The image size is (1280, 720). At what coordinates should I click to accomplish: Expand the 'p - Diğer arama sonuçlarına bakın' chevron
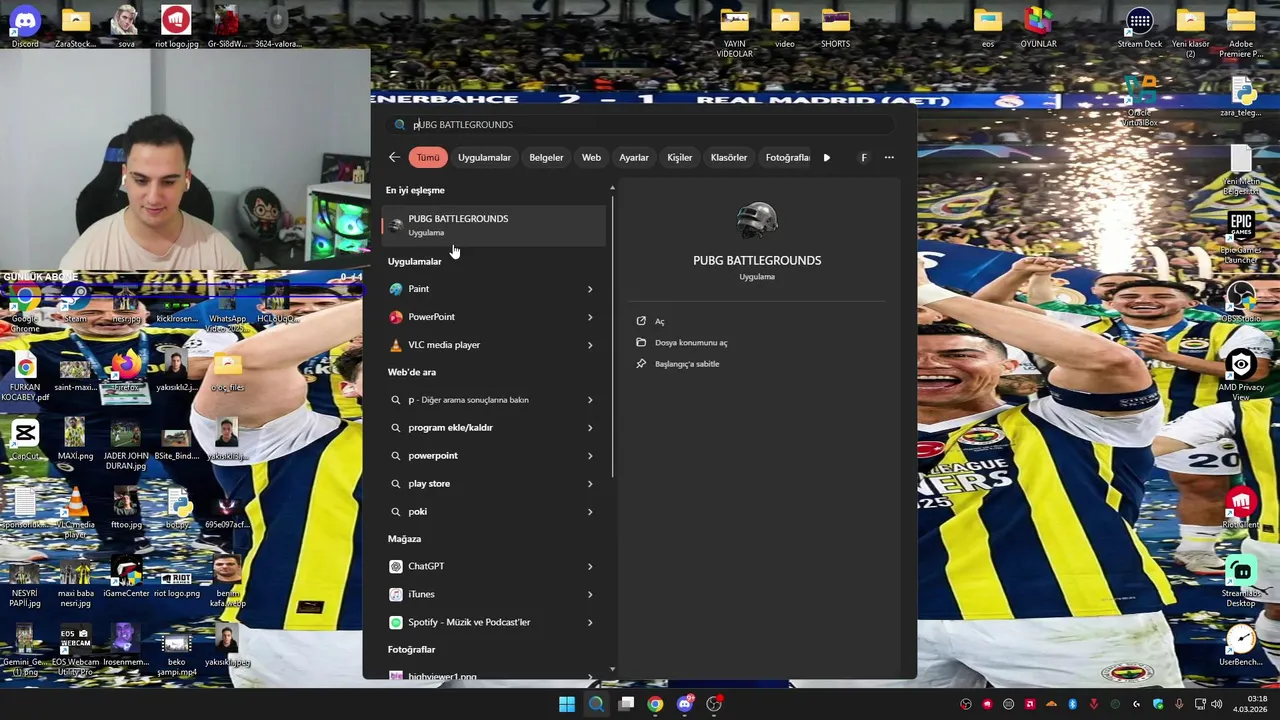(x=590, y=400)
